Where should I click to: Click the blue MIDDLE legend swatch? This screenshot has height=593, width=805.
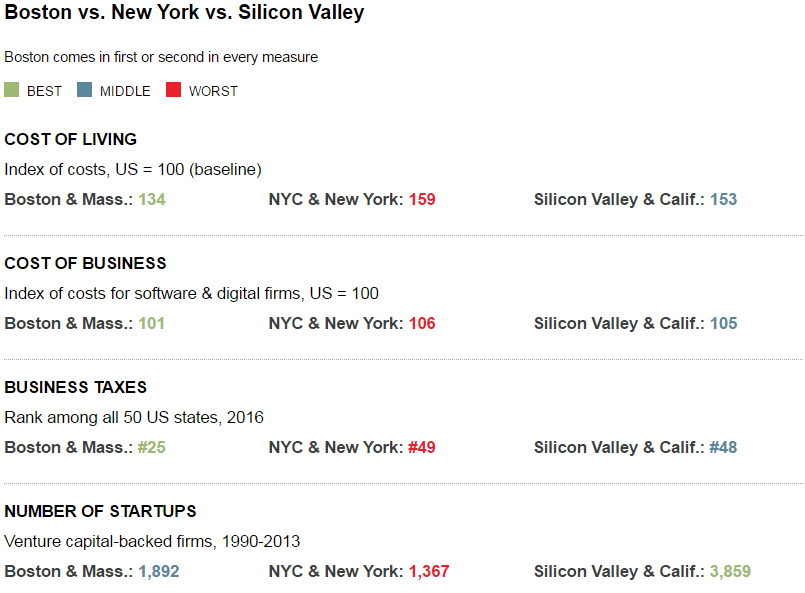84,90
